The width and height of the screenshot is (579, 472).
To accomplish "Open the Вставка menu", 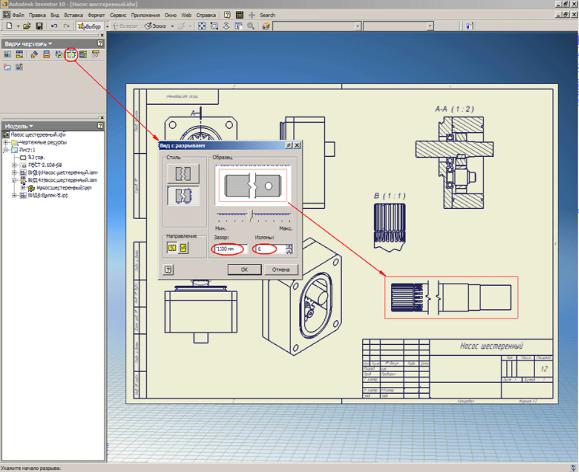I will tap(73, 15).
